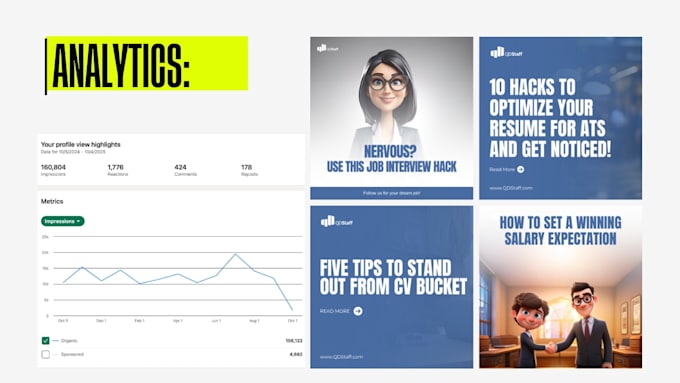Click the Sponsored total 4,682 value
The height and width of the screenshot is (383, 680).
point(296,354)
